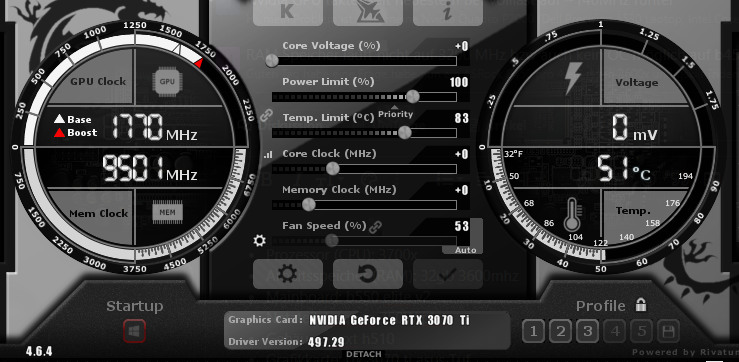
Task: Click the Power Limit 100 value field
Action: pos(459,82)
